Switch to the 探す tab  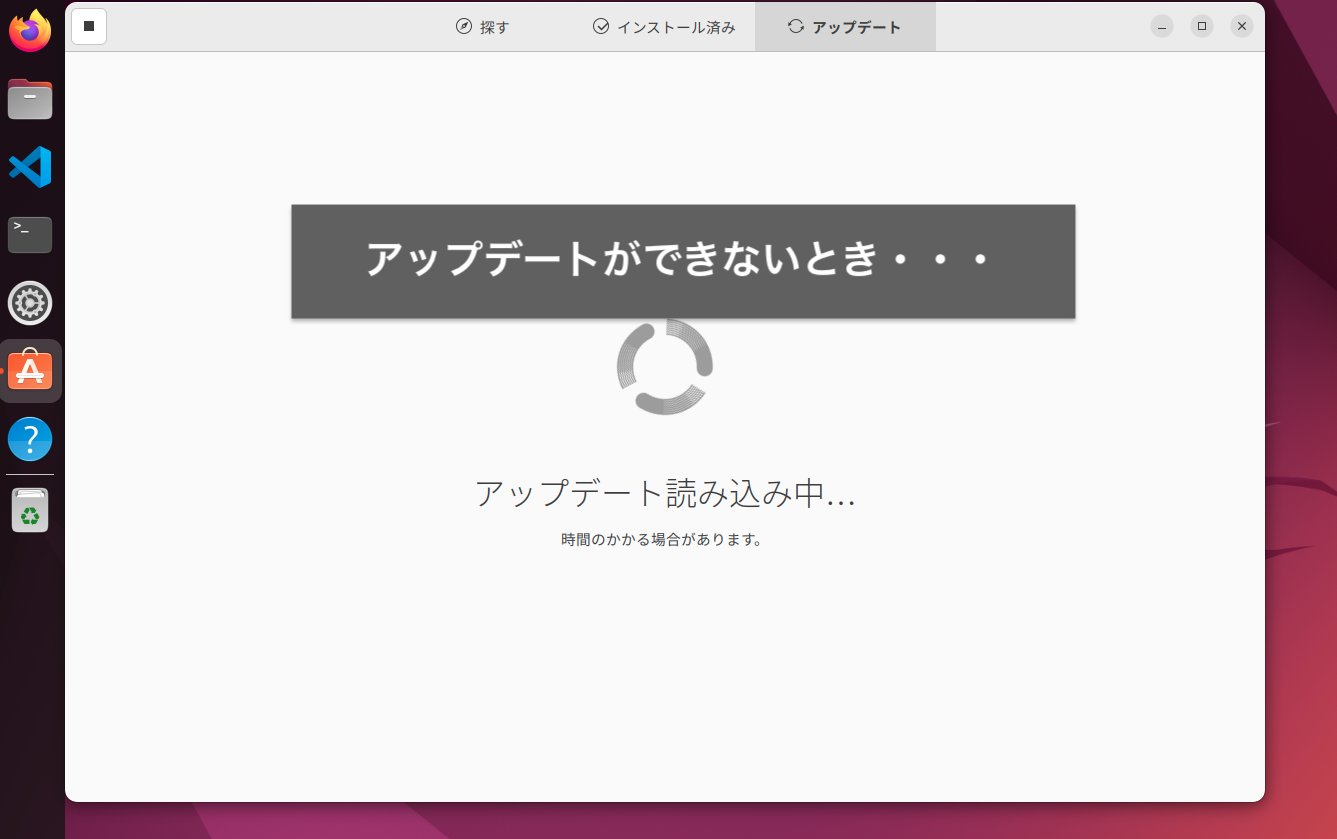[x=483, y=27]
